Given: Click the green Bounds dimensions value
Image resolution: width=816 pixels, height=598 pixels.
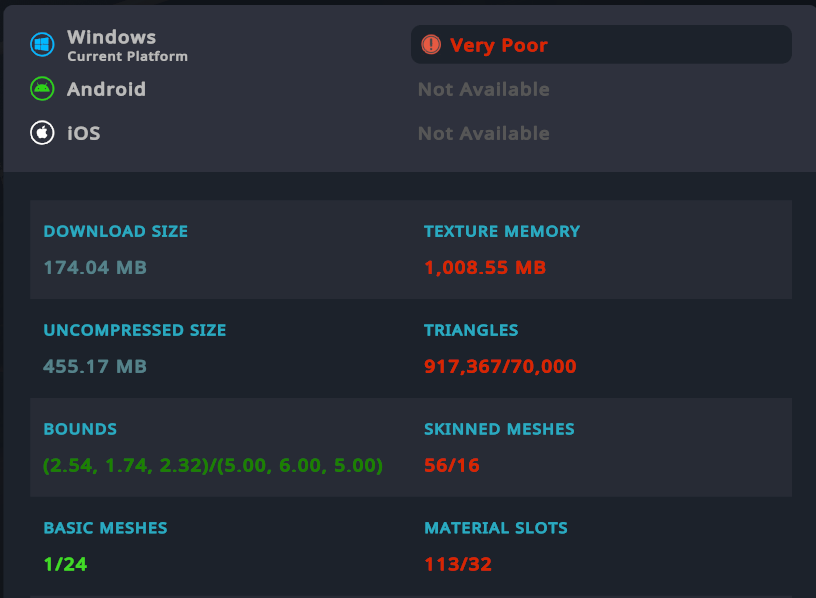Looking at the screenshot, I should 213,466.
